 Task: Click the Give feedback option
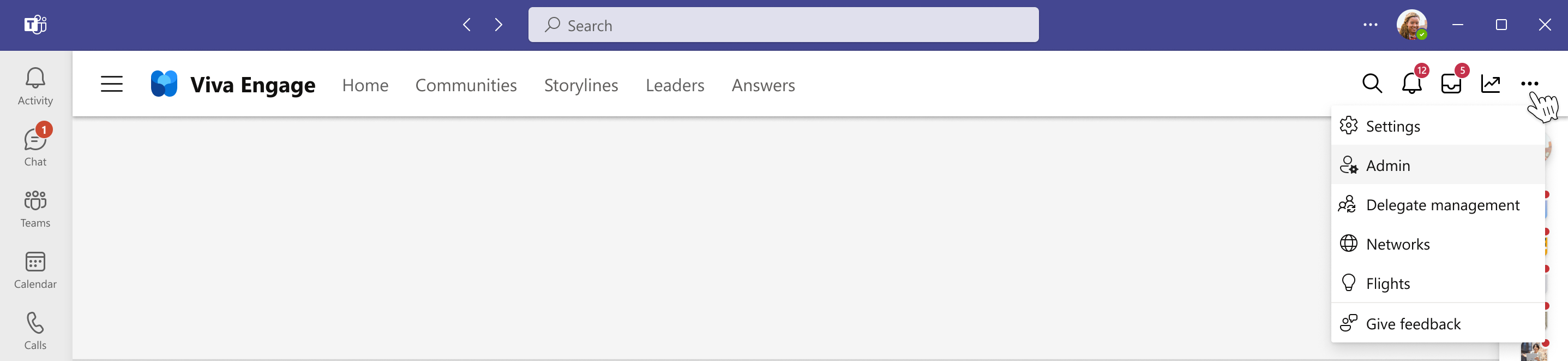tap(1413, 324)
